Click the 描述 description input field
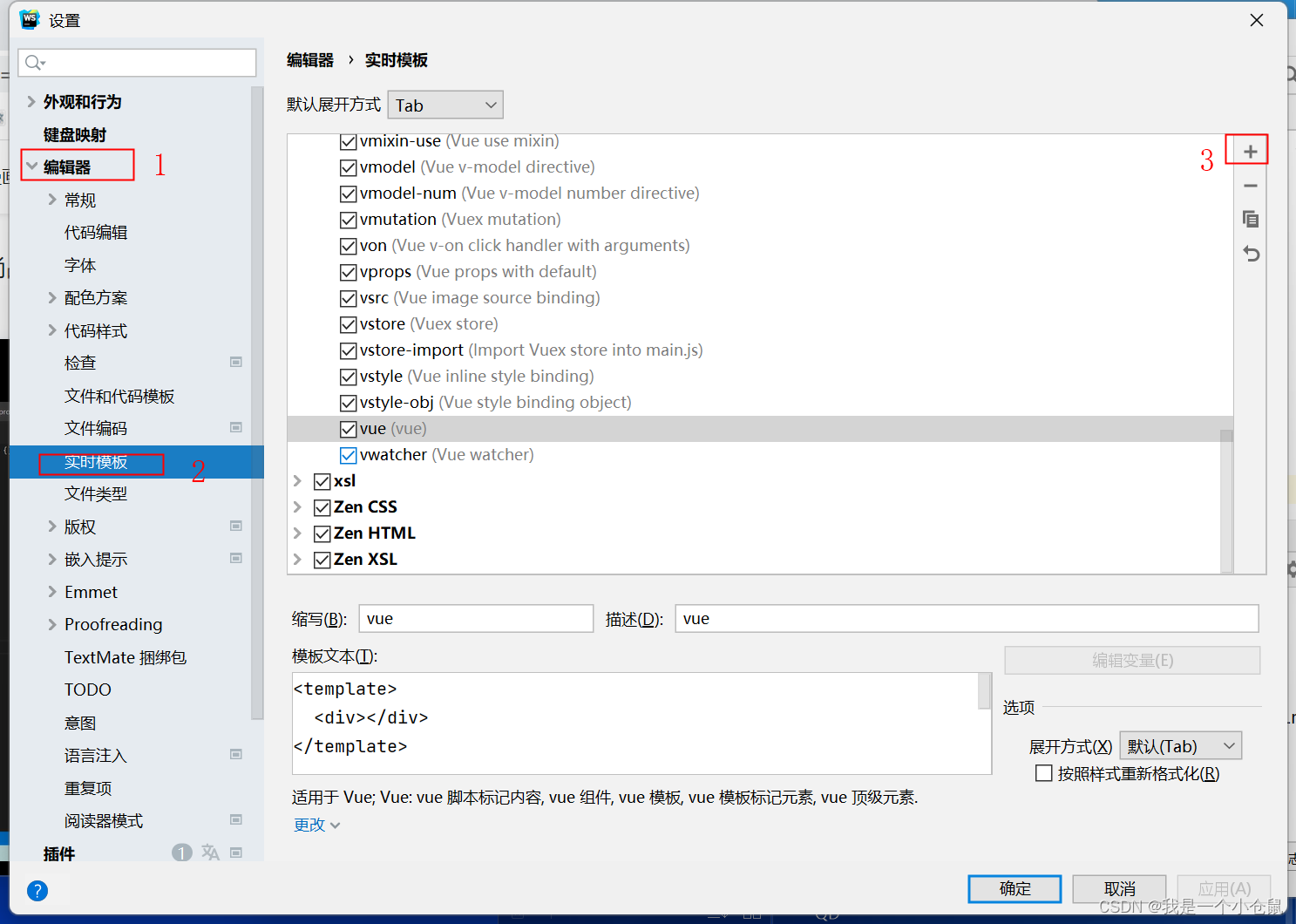This screenshot has height=924, width=1296. (967, 619)
